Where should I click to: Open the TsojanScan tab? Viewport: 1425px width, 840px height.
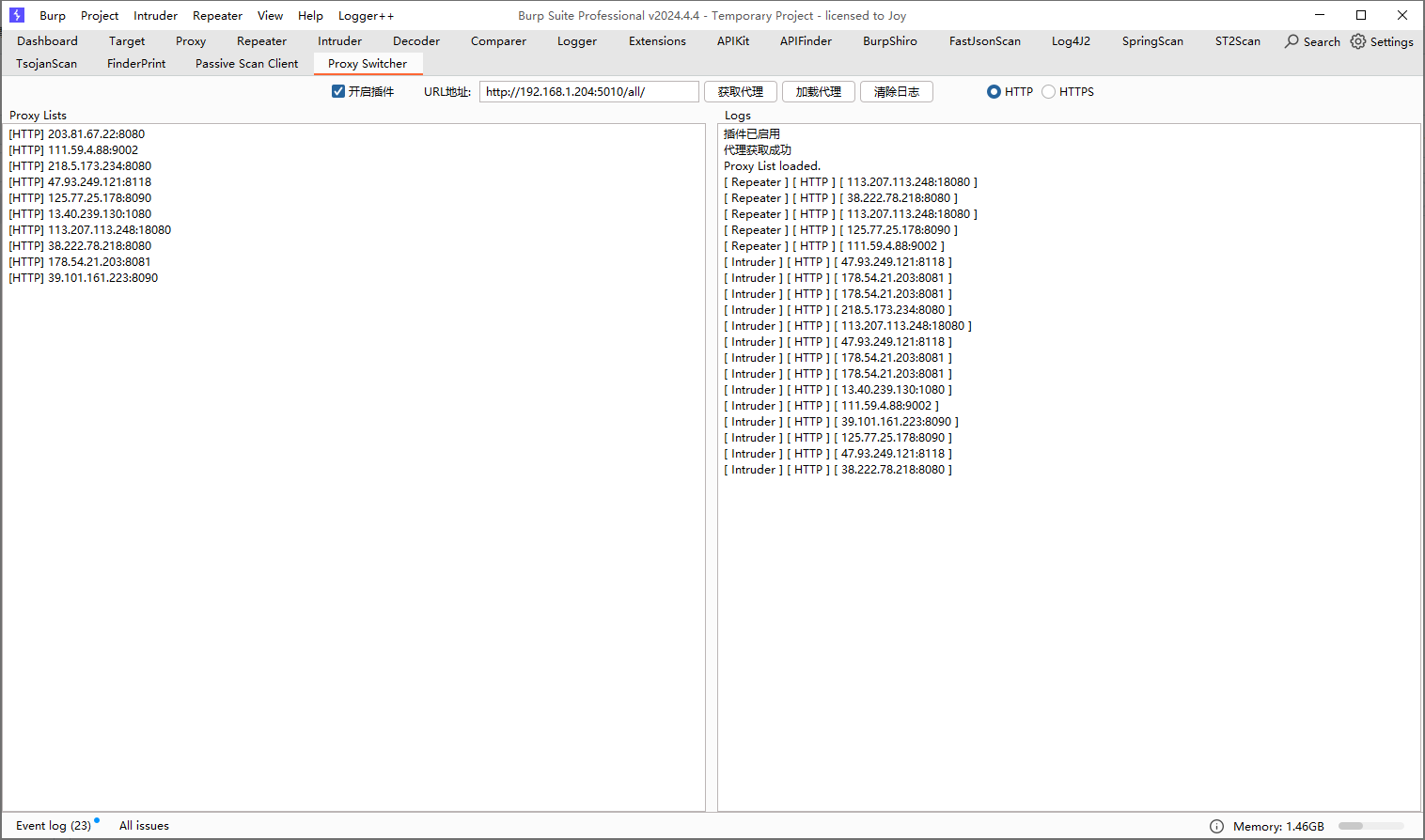(46, 64)
